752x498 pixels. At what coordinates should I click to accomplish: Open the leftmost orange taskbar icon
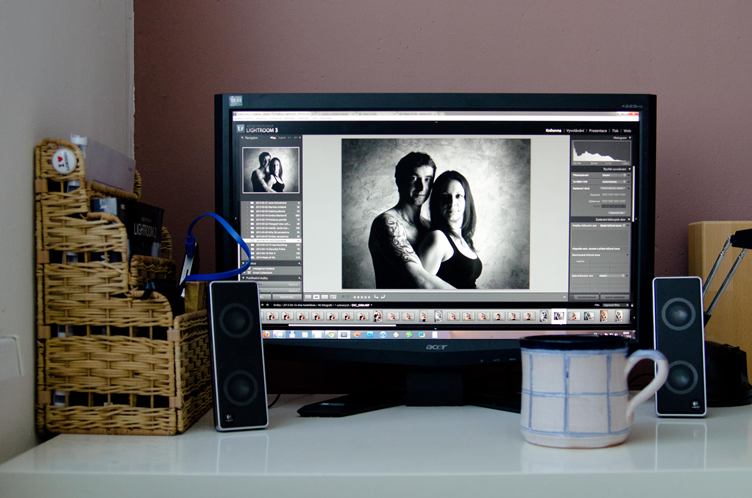coord(267,334)
